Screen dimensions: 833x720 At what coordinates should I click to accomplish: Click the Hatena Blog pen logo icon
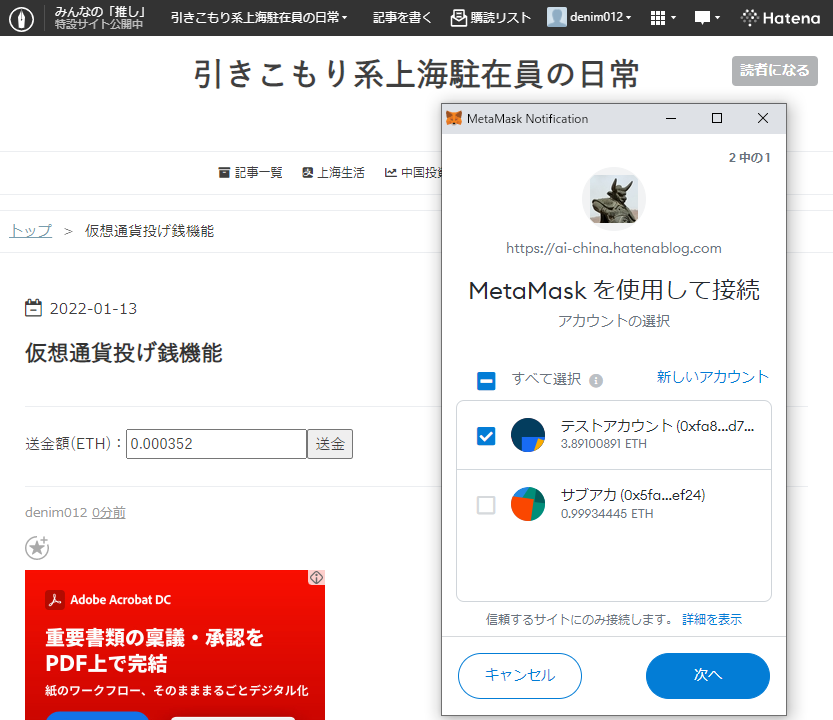click(x=21, y=19)
